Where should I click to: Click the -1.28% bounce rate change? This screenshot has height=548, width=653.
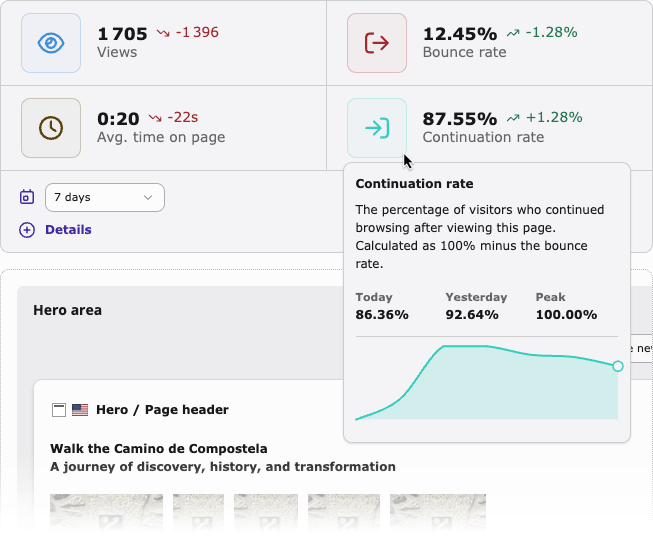coord(551,32)
